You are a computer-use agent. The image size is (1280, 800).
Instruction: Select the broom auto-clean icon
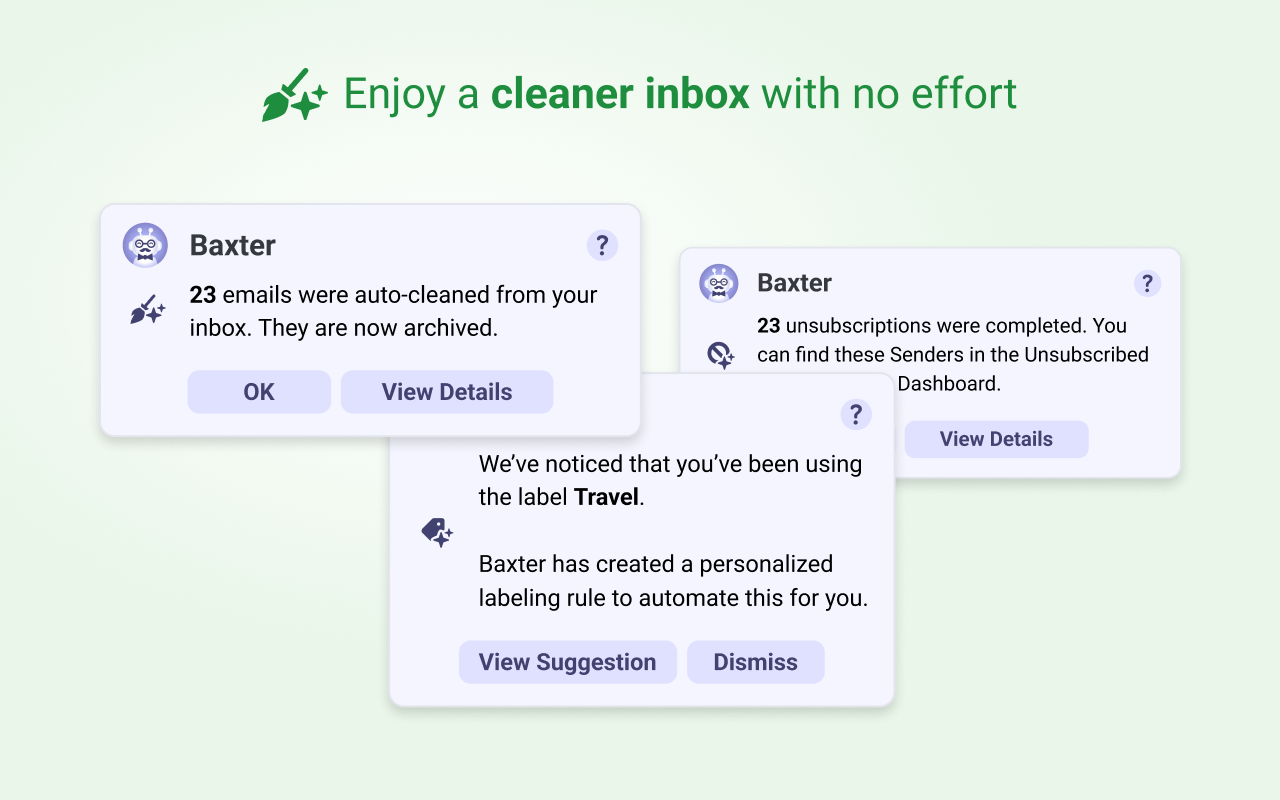point(146,310)
